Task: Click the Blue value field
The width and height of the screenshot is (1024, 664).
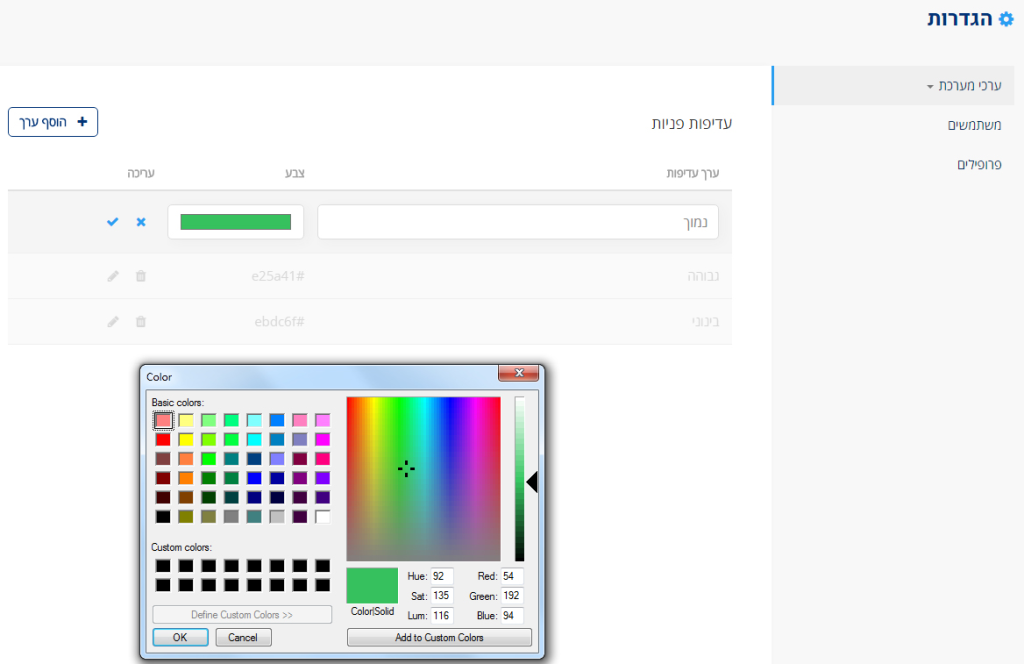Action: [x=512, y=616]
